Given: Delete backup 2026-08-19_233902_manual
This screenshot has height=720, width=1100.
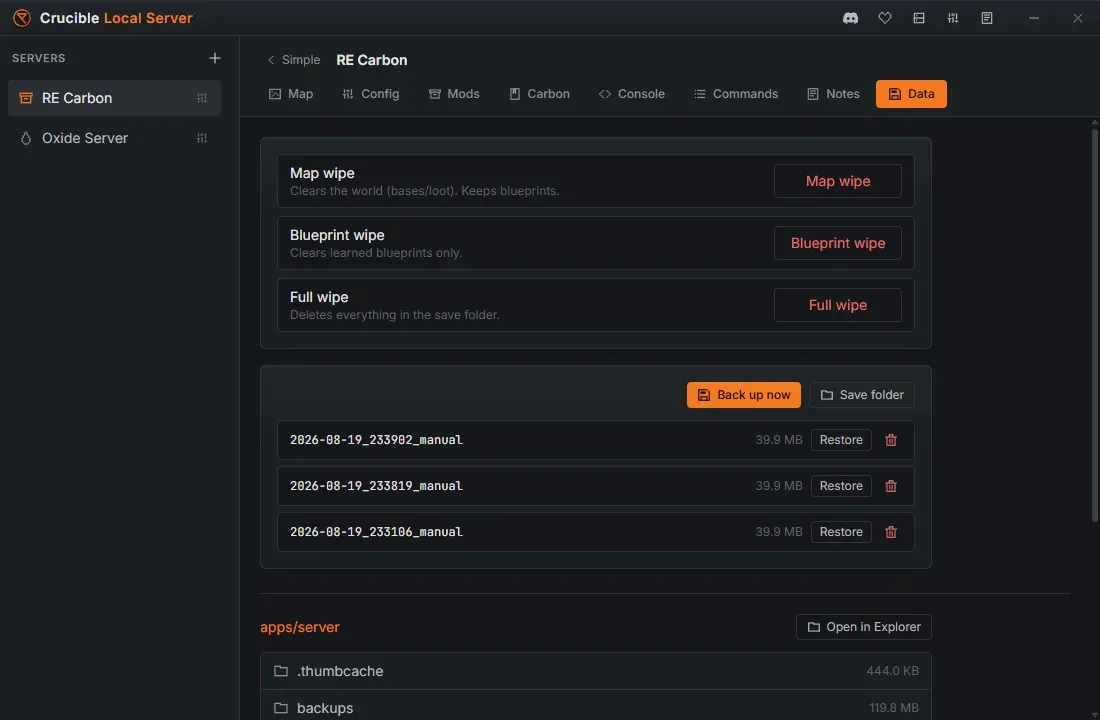Looking at the screenshot, I should click(891, 440).
